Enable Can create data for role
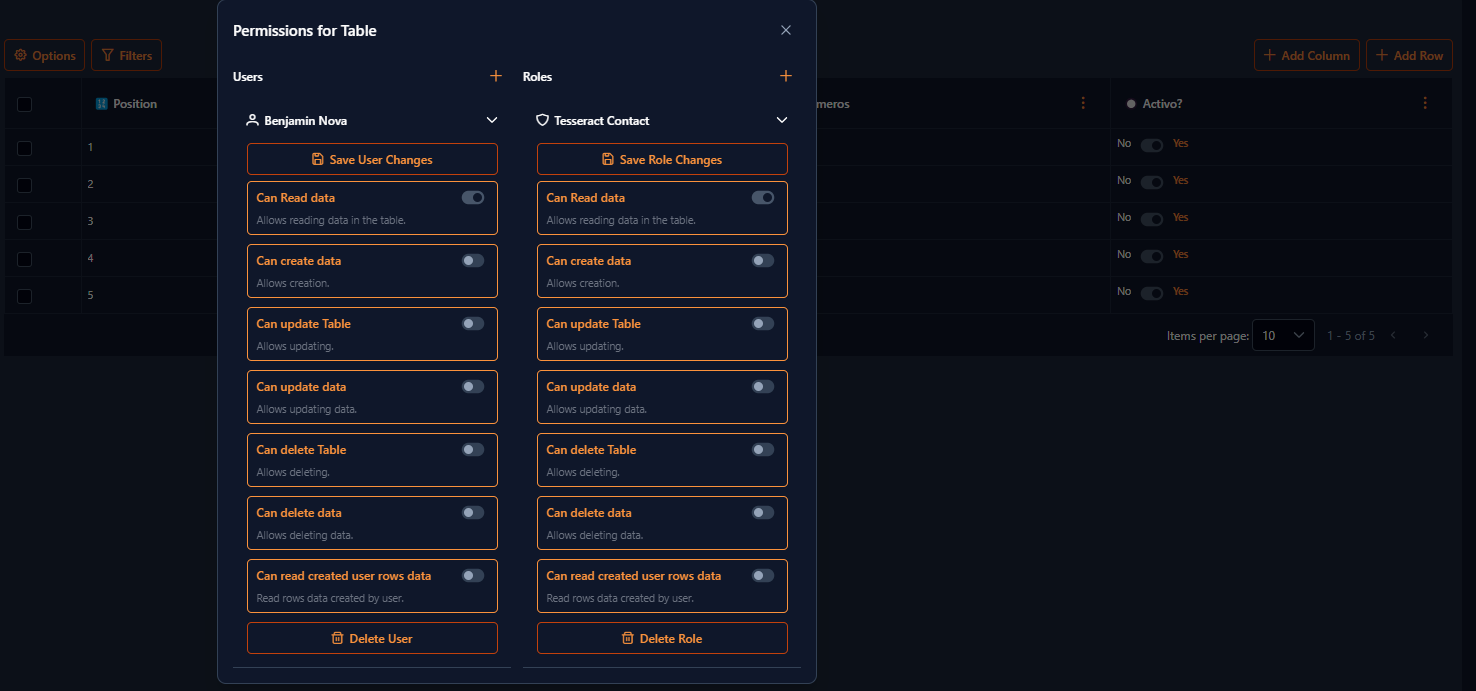Screen dimensions: 1476x691 tap(763, 261)
